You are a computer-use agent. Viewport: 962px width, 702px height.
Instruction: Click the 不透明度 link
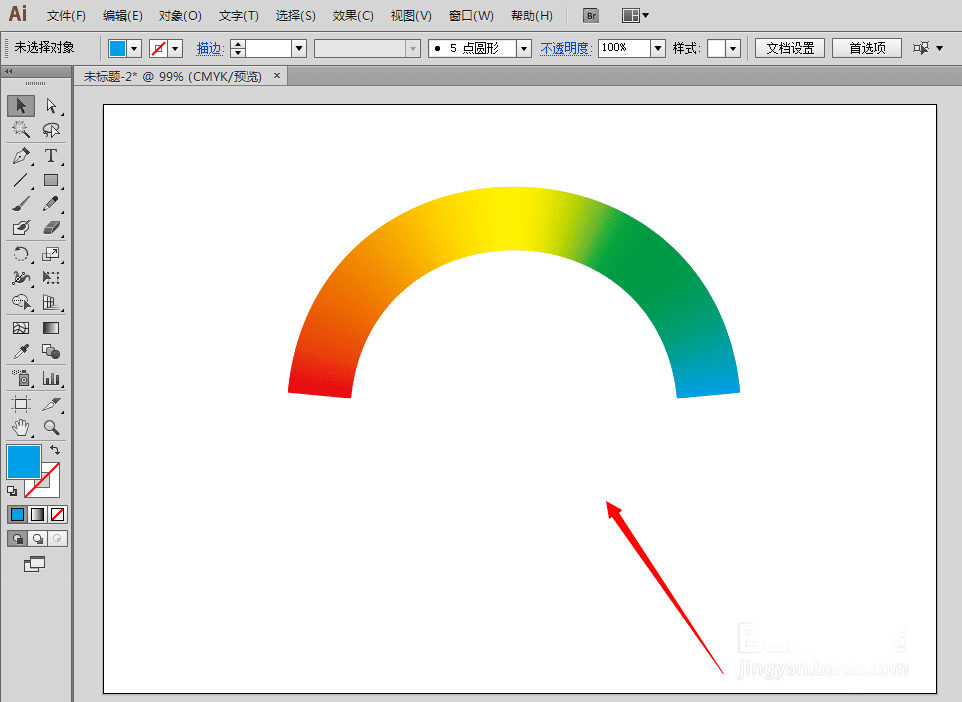click(566, 48)
